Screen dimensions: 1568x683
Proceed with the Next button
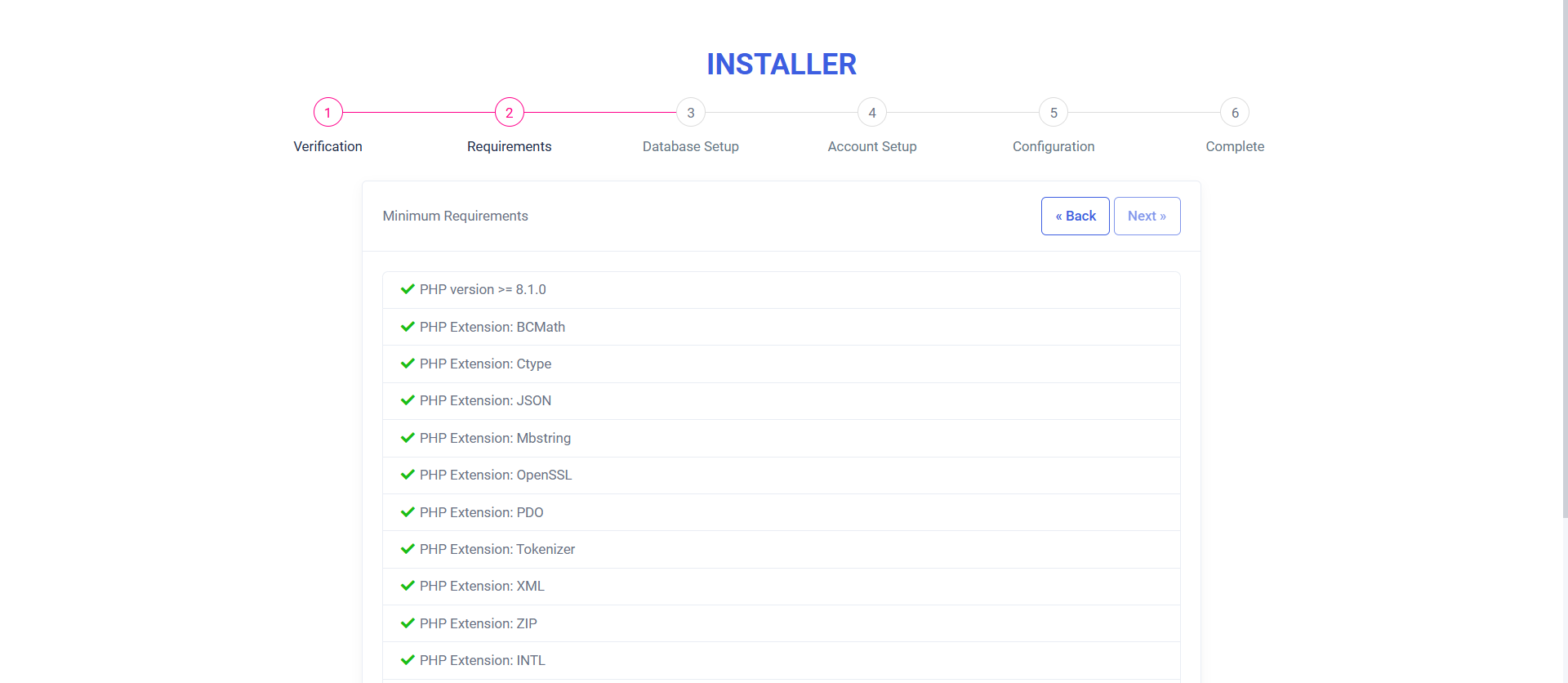pyautogui.click(x=1147, y=216)
